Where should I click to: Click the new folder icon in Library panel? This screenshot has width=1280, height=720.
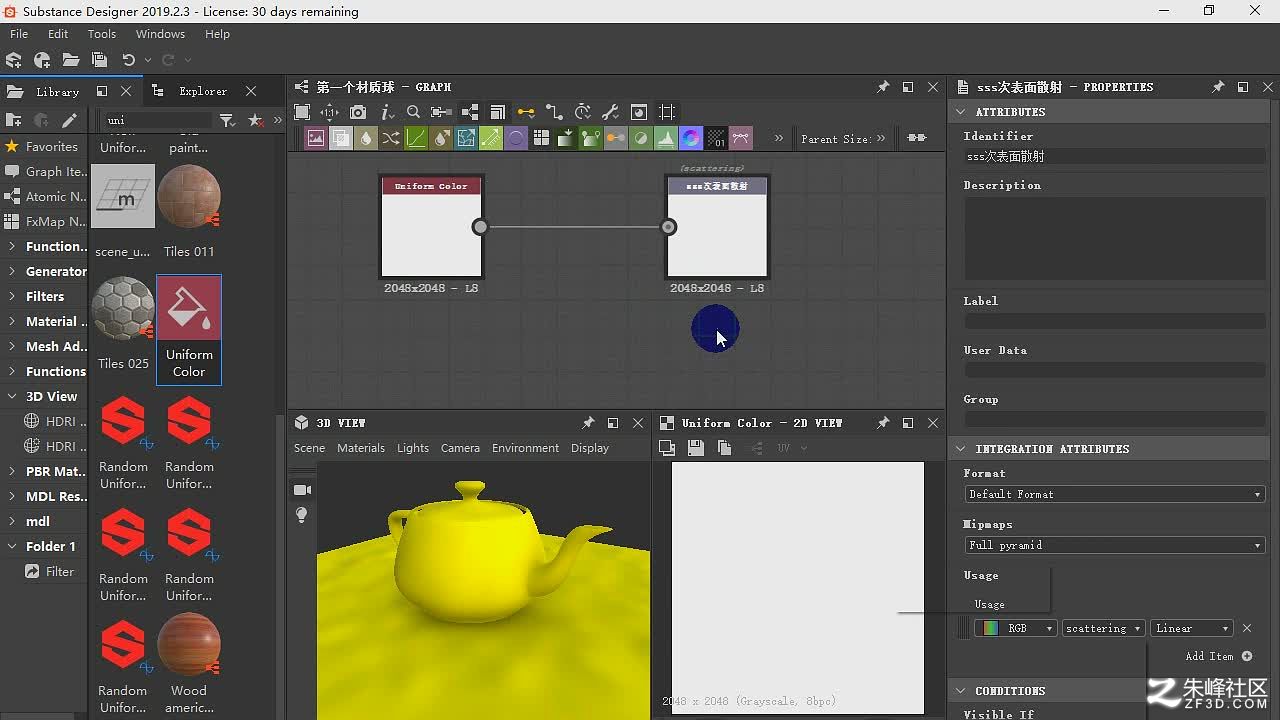[x=14, y=120]
